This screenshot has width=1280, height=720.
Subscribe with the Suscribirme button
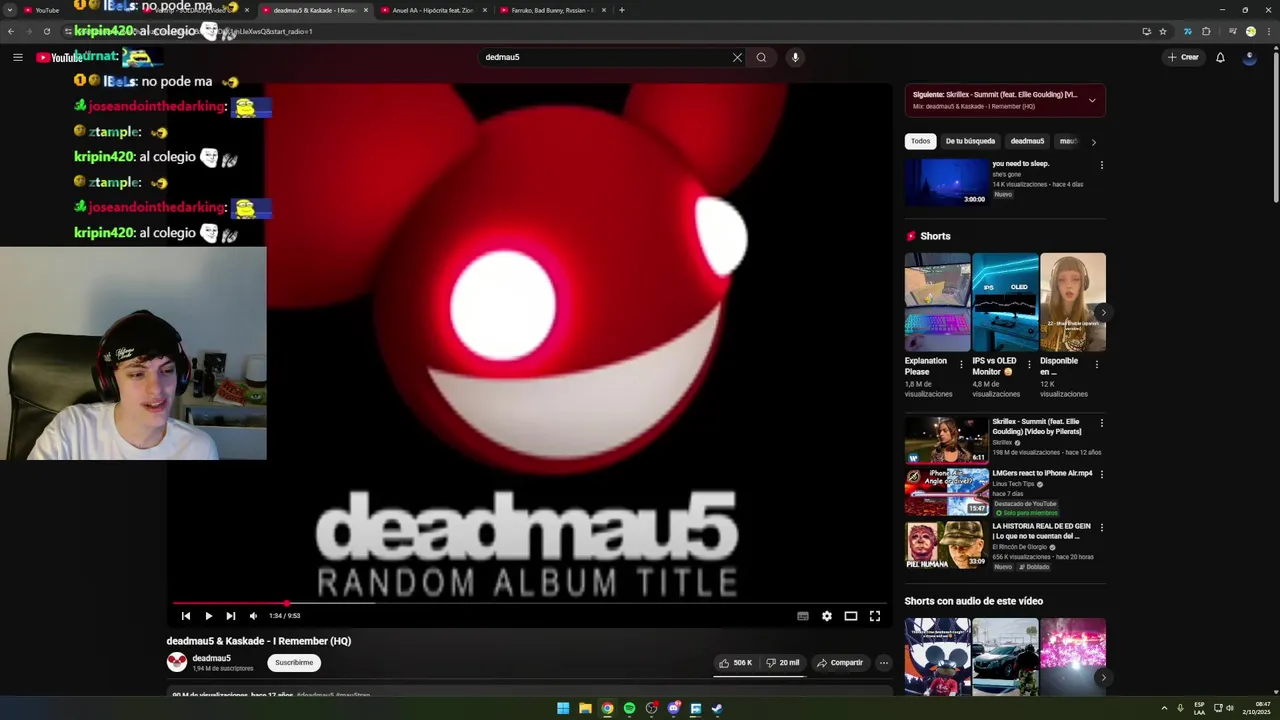coord(294,662)
